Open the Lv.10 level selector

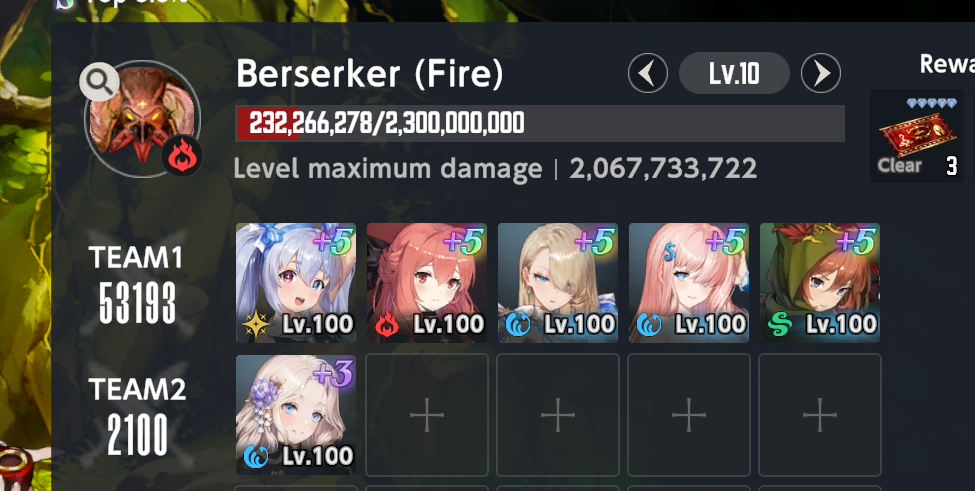point(734,73)
